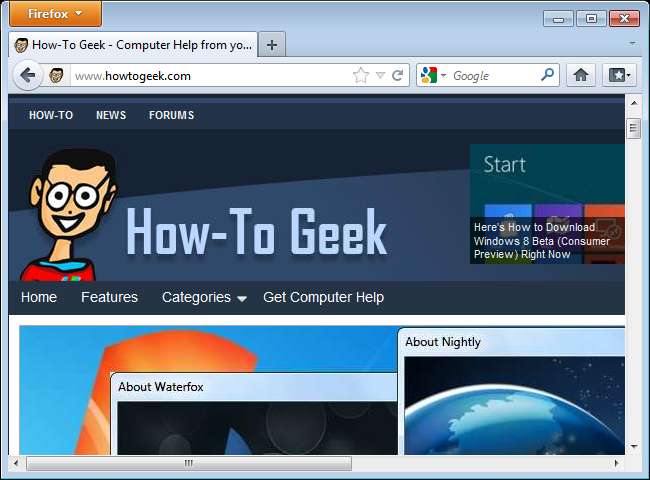Click the vertical scrollbar thumb
This screenshot has height=480, width=650.
coord(633,128)
